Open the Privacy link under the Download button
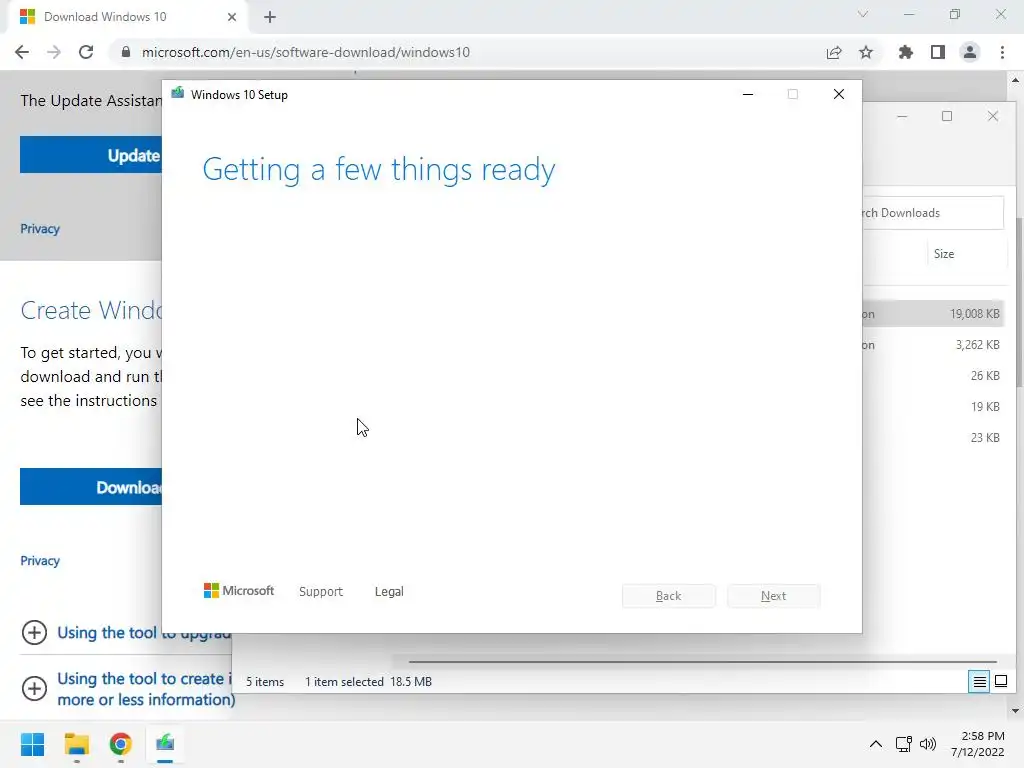 click(x=40, y=560)
